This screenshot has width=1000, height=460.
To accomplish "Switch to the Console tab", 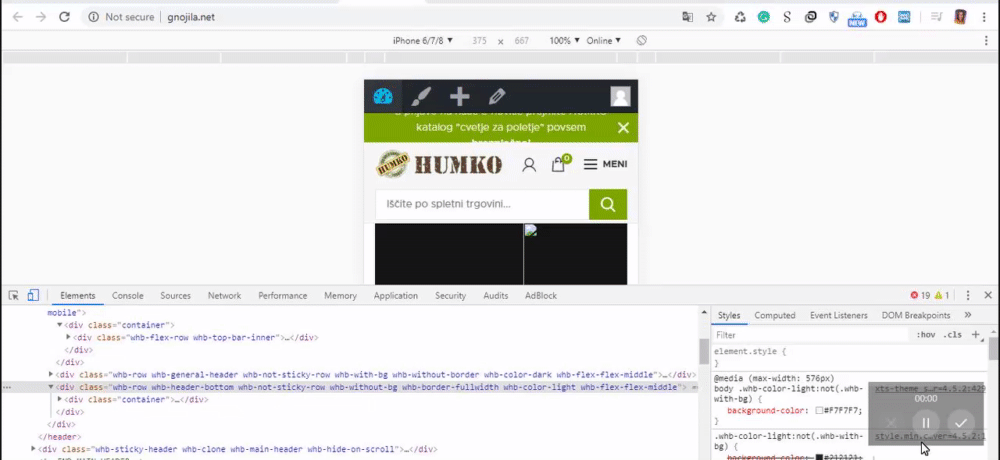I will pyautogui.click(x=128, y=296).
